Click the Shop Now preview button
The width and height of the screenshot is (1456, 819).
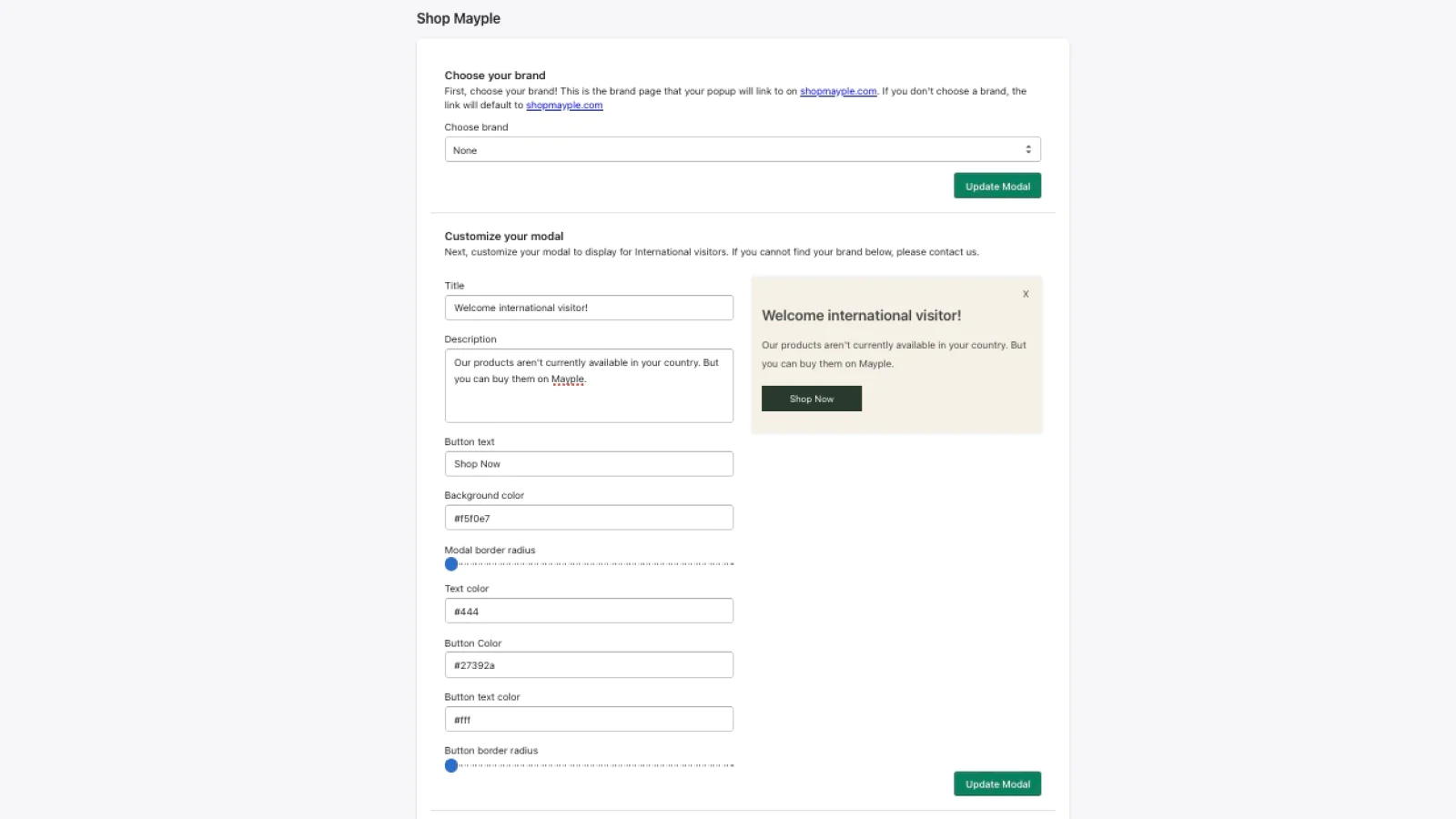(x=812, y=399)
